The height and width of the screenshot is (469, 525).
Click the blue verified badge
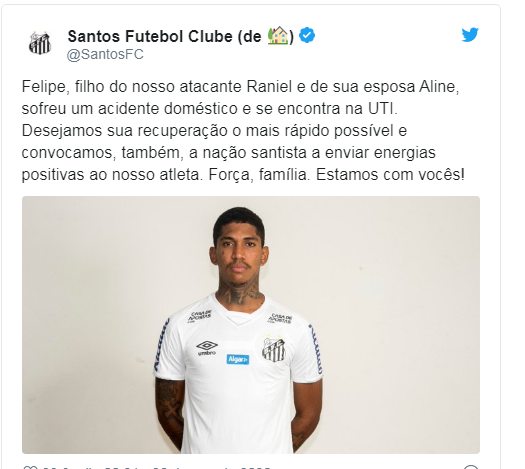point(307,35)
